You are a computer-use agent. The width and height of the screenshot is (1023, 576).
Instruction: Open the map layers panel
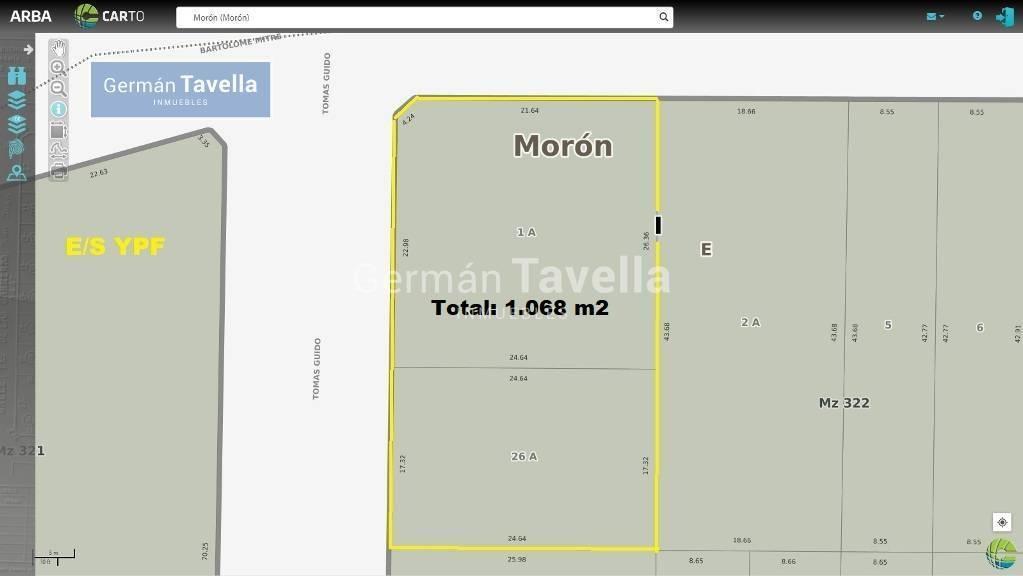click(17, 100)
